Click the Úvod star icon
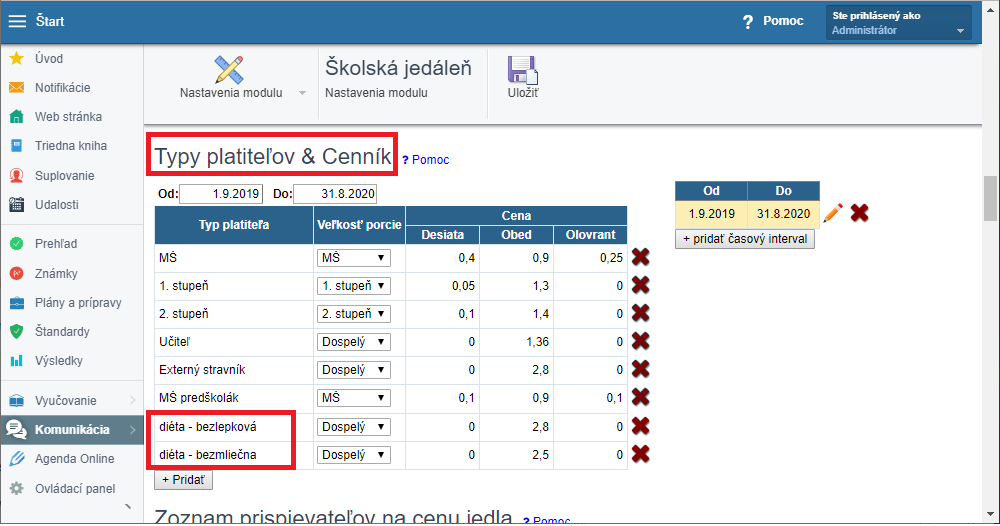 click(17, 59)
